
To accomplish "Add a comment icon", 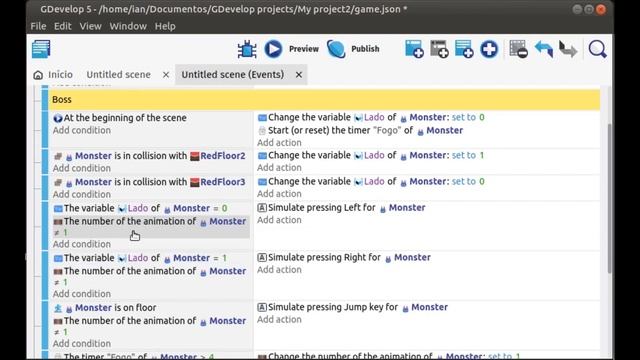I will [x=464, y=49].
